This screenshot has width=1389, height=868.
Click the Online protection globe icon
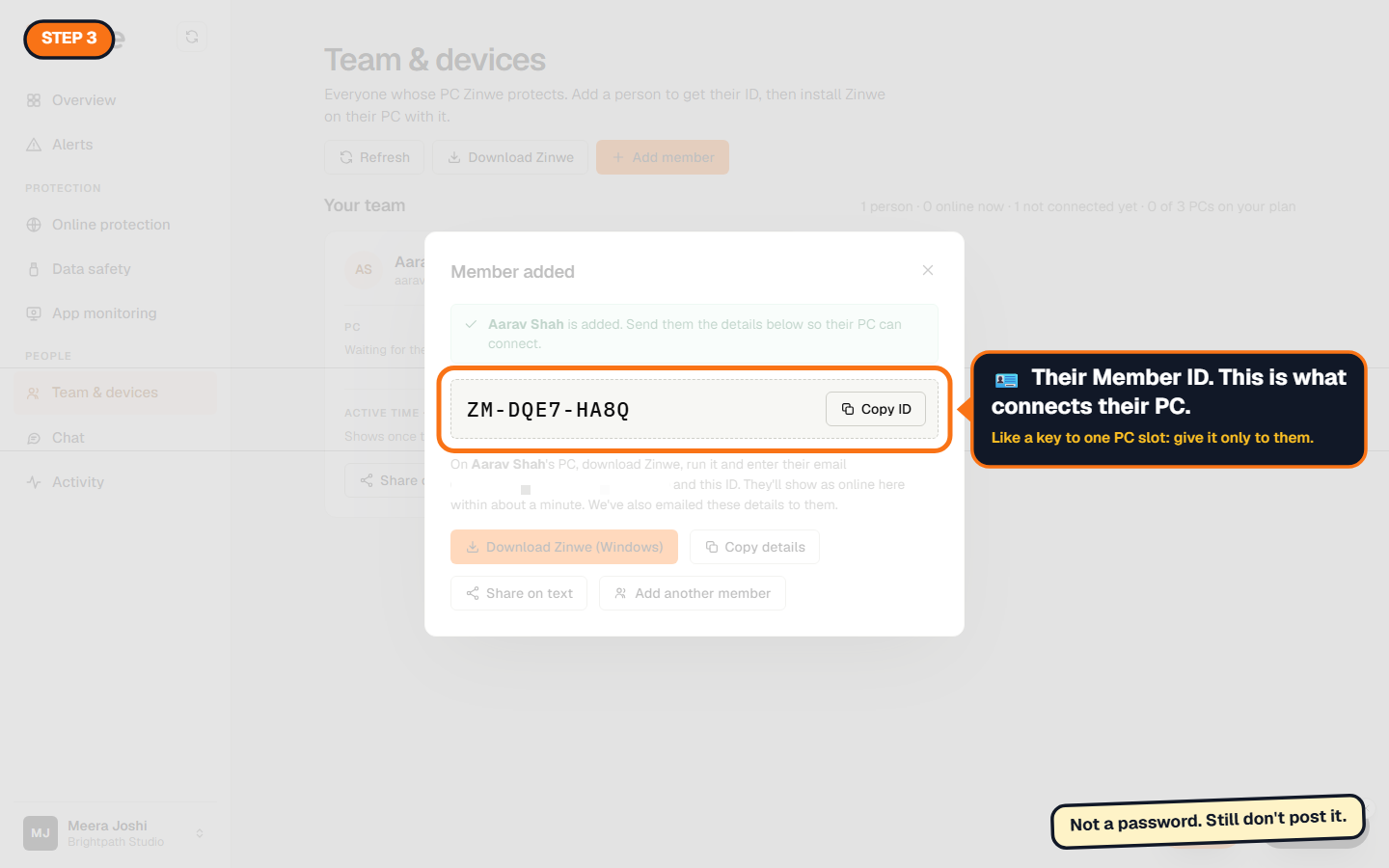coord(34,225)
